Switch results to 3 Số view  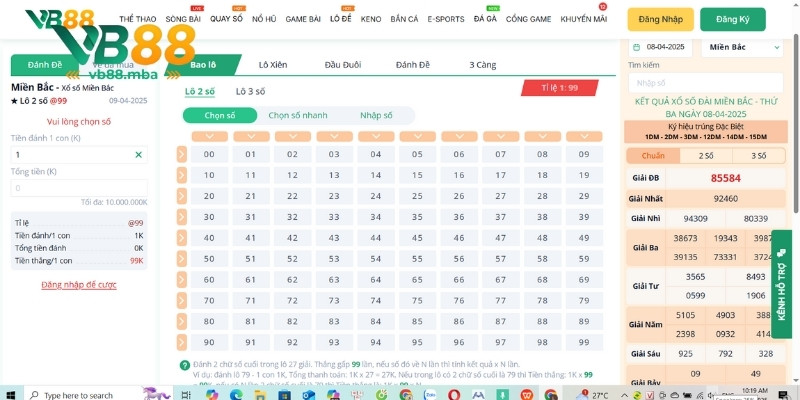coord(758,156)
